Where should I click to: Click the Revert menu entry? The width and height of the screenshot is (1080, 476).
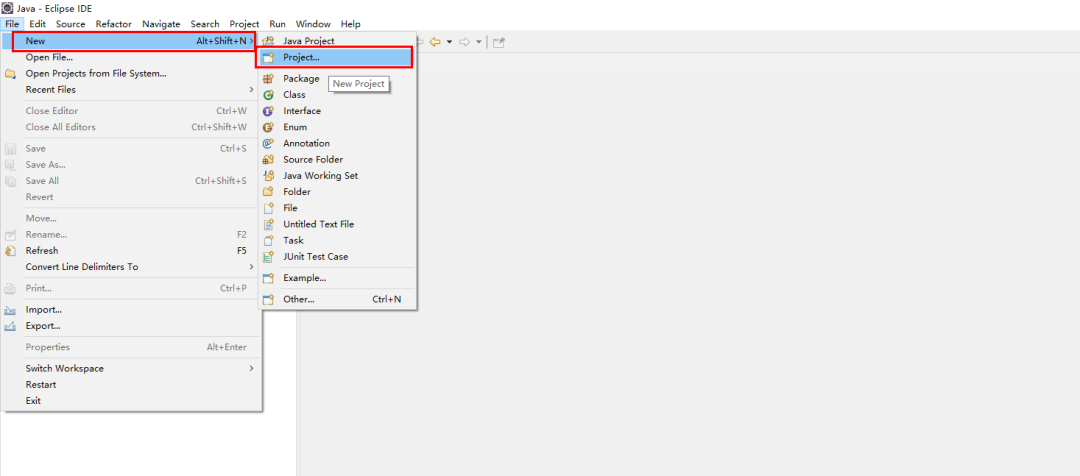[131, 197]
